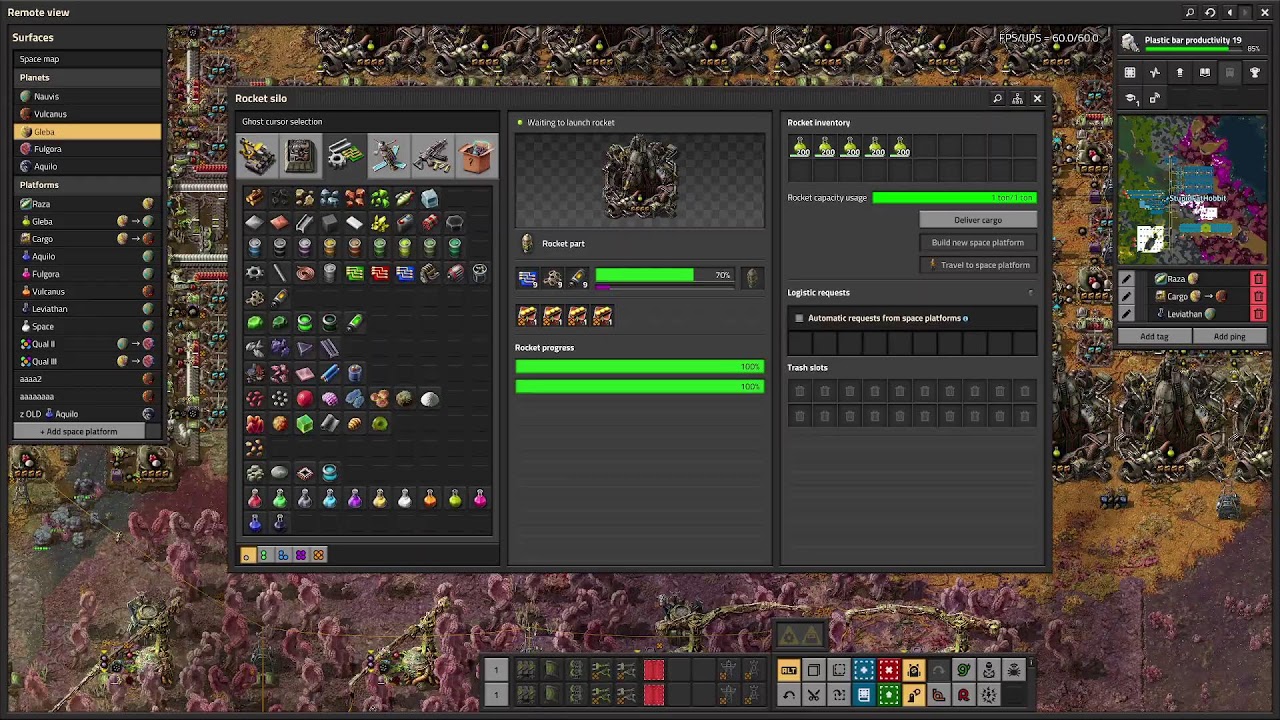This screenshot has height=720, width=1280.
Task: Open the Unsorted box category tab
Action: [x=476, y=156]
